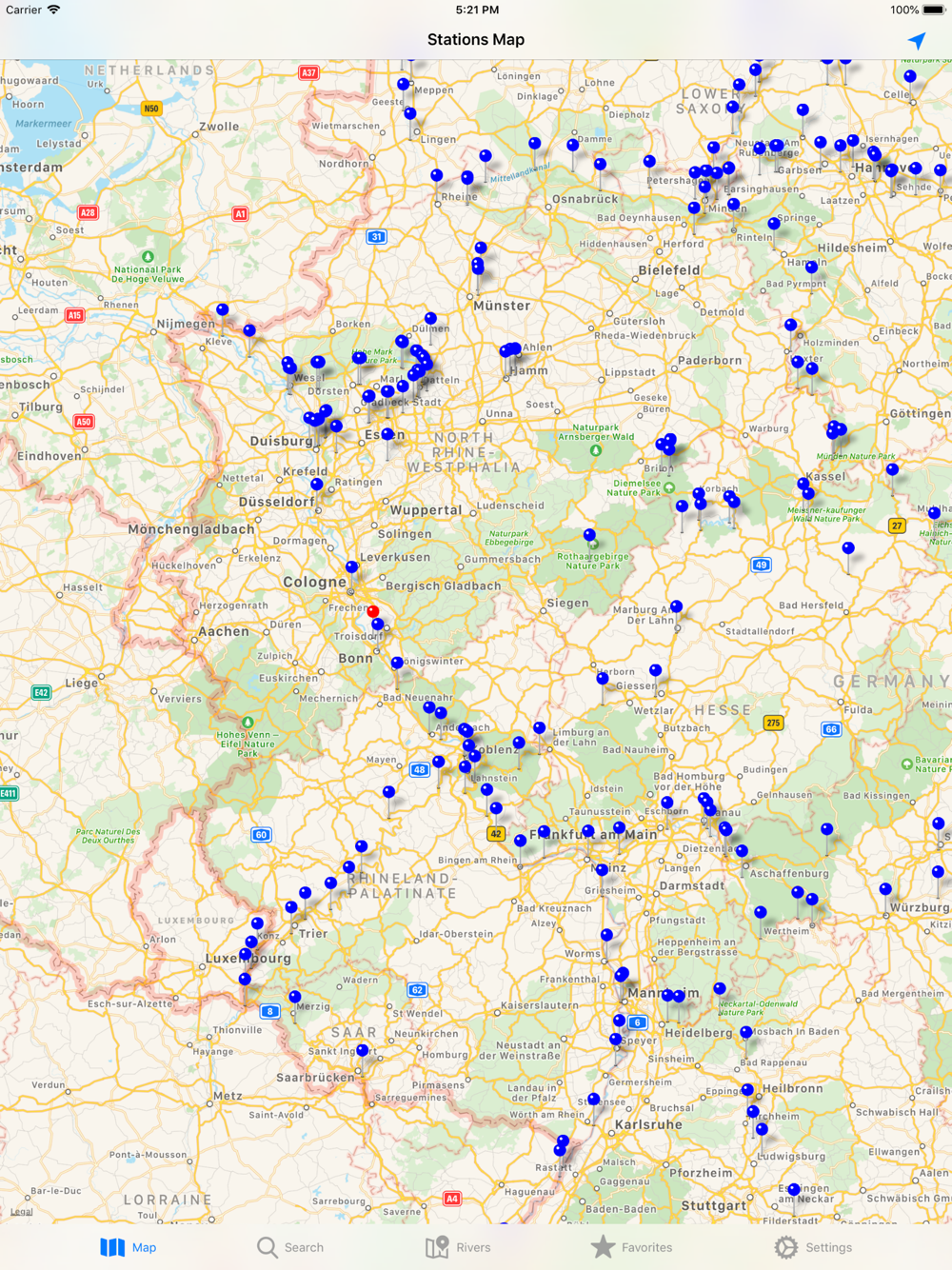Open the Settings tab
This screenshot has width=952, height=1270.
click(813, 1247)
